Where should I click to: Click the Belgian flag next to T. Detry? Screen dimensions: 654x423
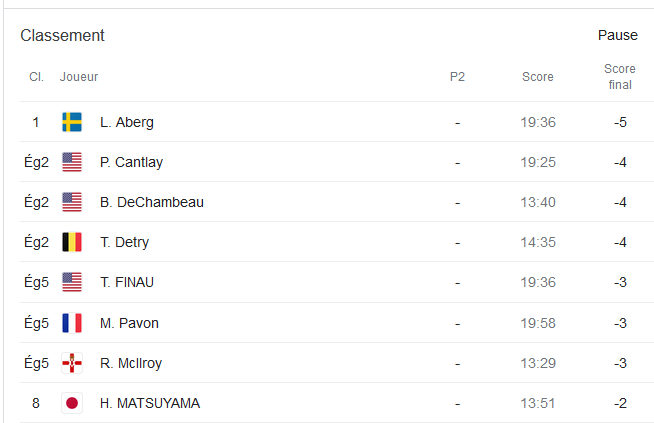point(72,242)
